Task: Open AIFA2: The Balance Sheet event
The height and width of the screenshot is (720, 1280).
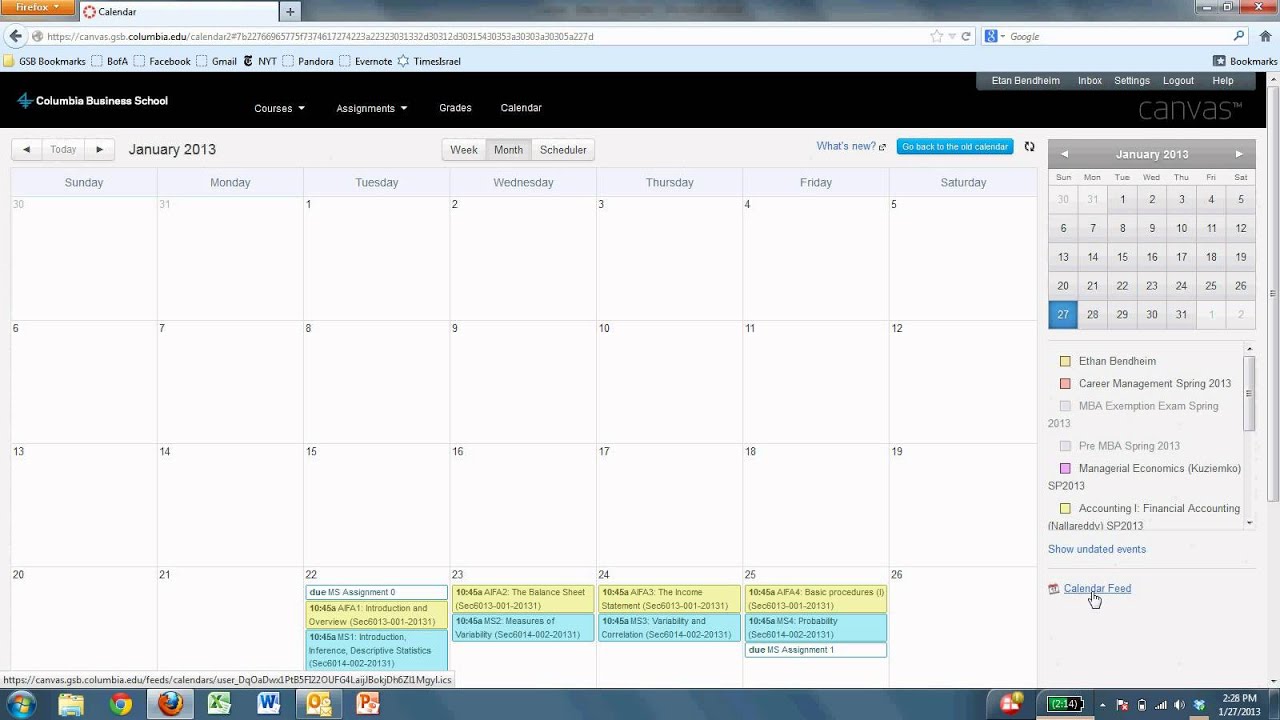Action: pos(523,599)
